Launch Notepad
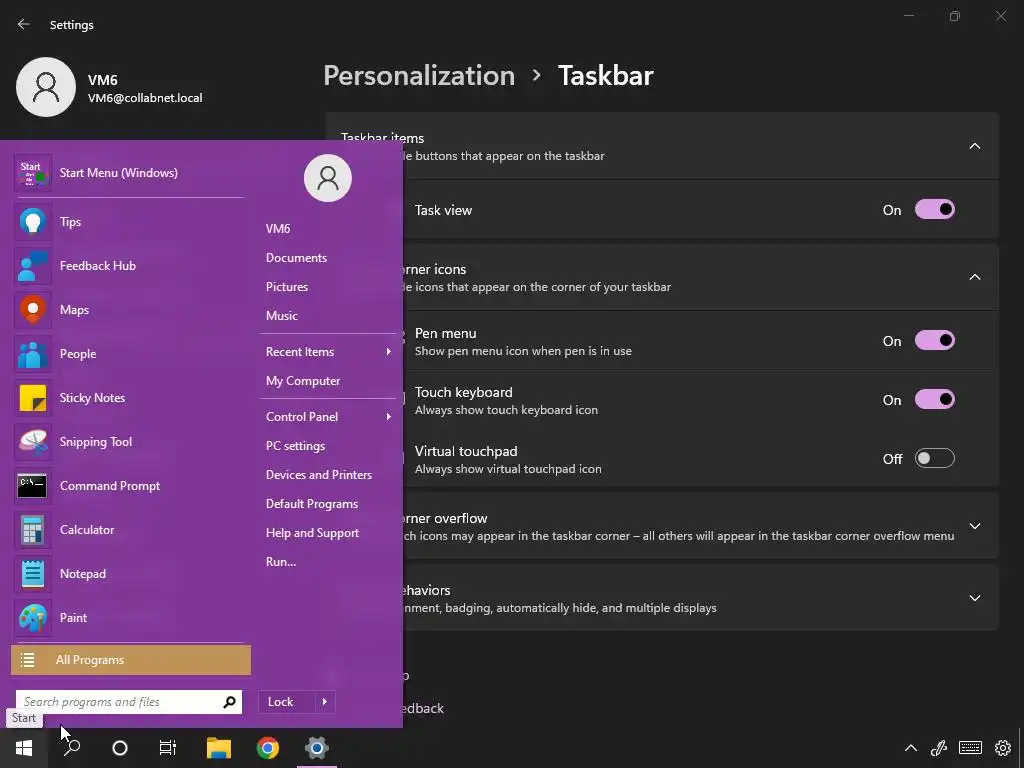This screenshot has width=1024, height=768. point(129,574)
